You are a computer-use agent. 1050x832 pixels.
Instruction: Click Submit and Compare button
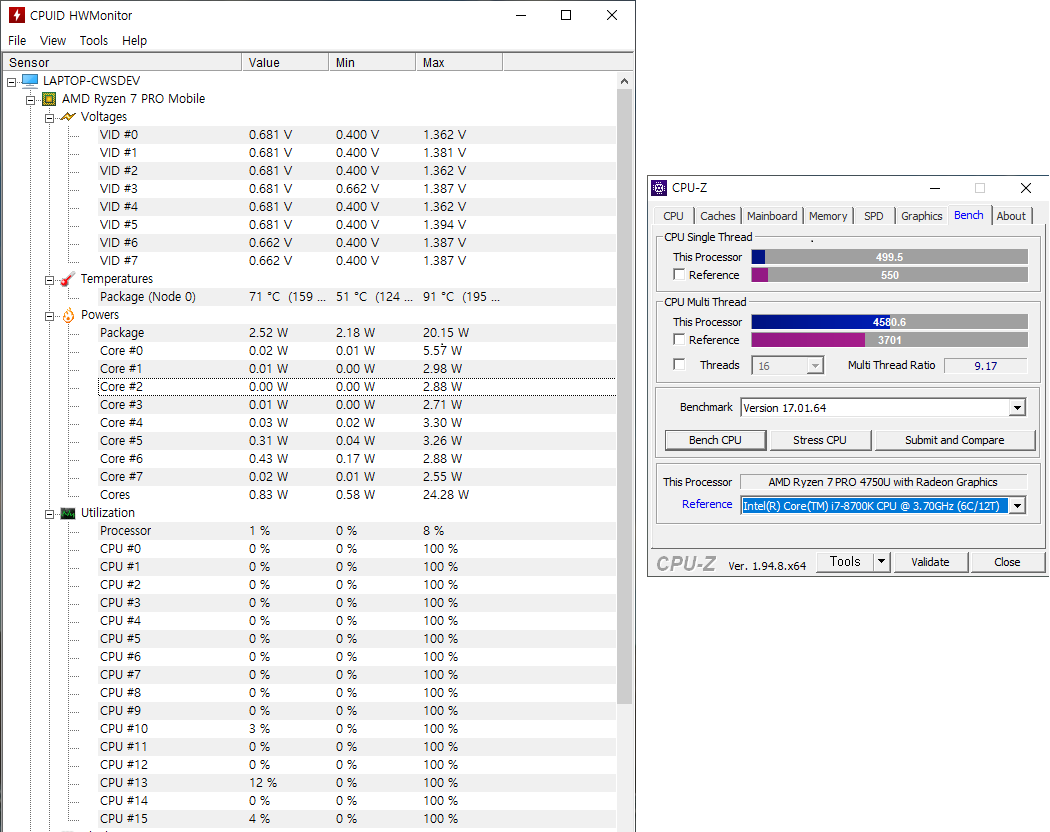954,440
